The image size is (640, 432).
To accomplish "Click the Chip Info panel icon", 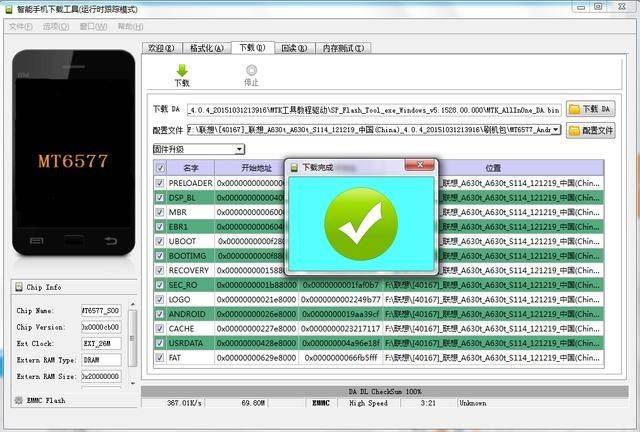I will point(19,287).
